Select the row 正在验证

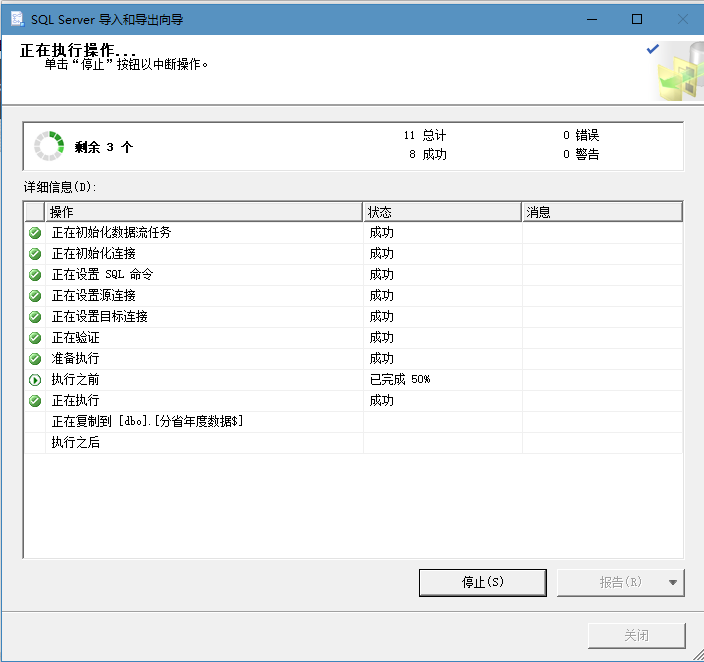(354, 337)
